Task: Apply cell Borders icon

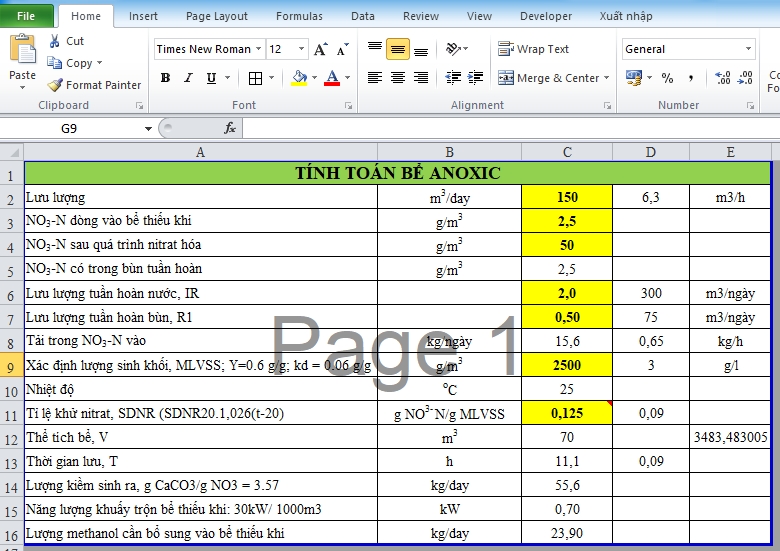Action: coord(255,78)
